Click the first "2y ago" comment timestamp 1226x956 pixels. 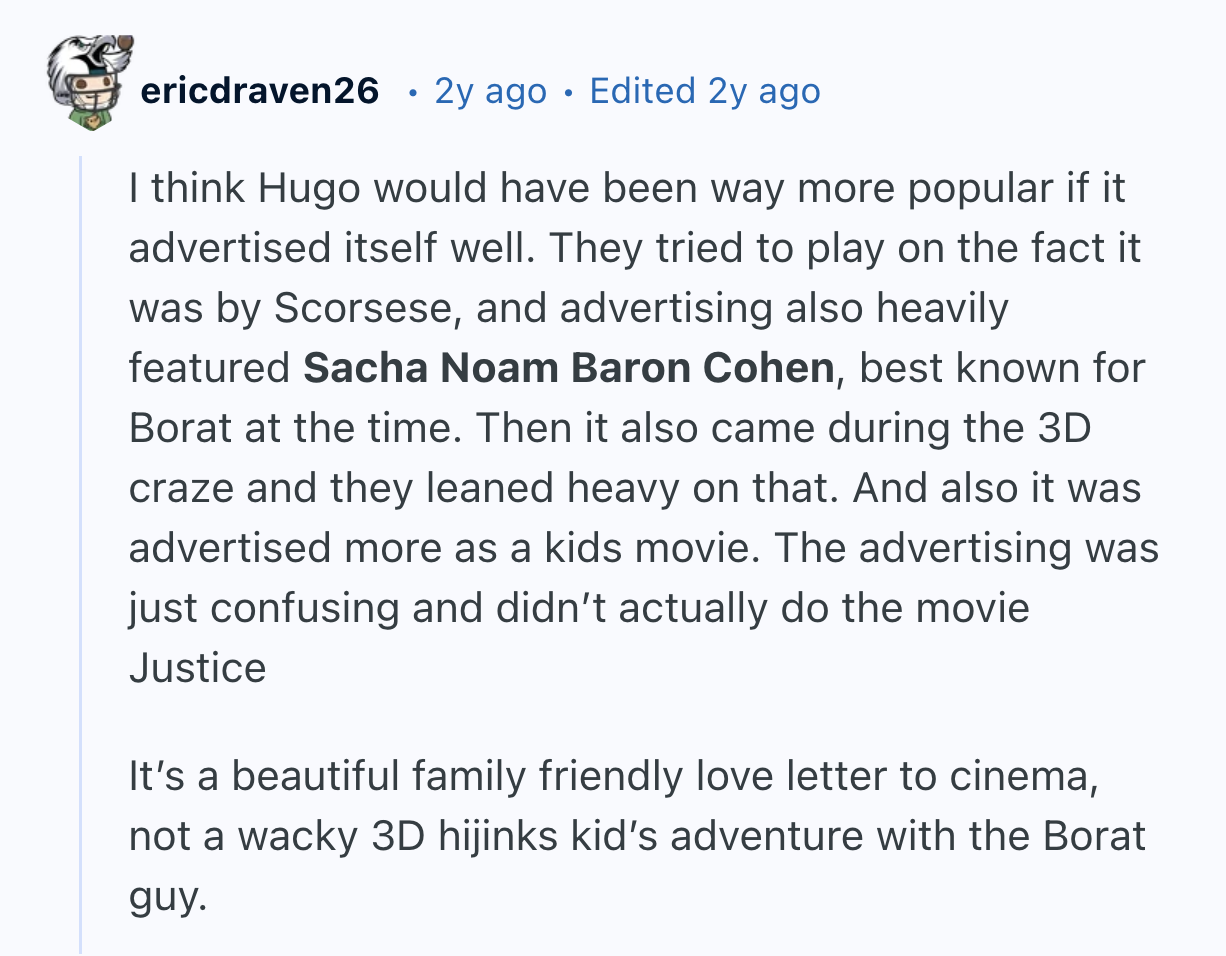point(491,91)
